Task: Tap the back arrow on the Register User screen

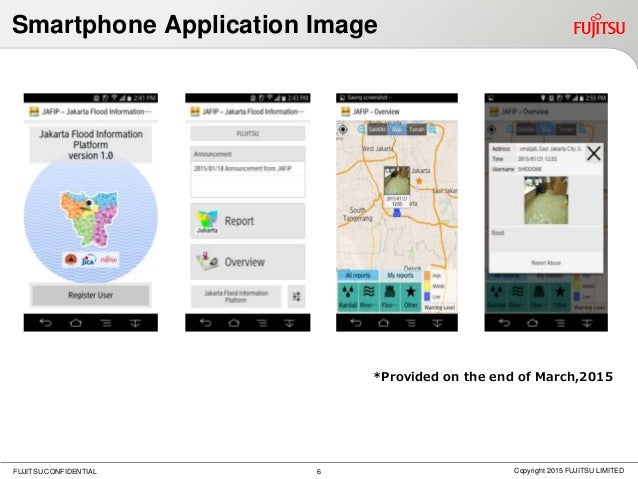Action: pyautogui.click(x=45, y=323)
